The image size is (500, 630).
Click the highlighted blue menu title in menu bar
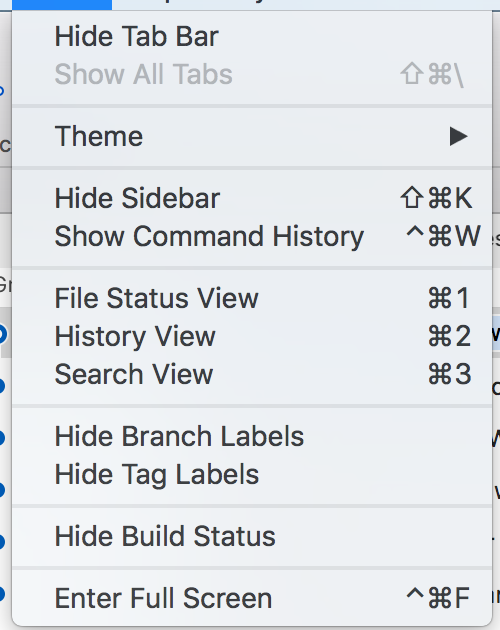tap(62, 4)
